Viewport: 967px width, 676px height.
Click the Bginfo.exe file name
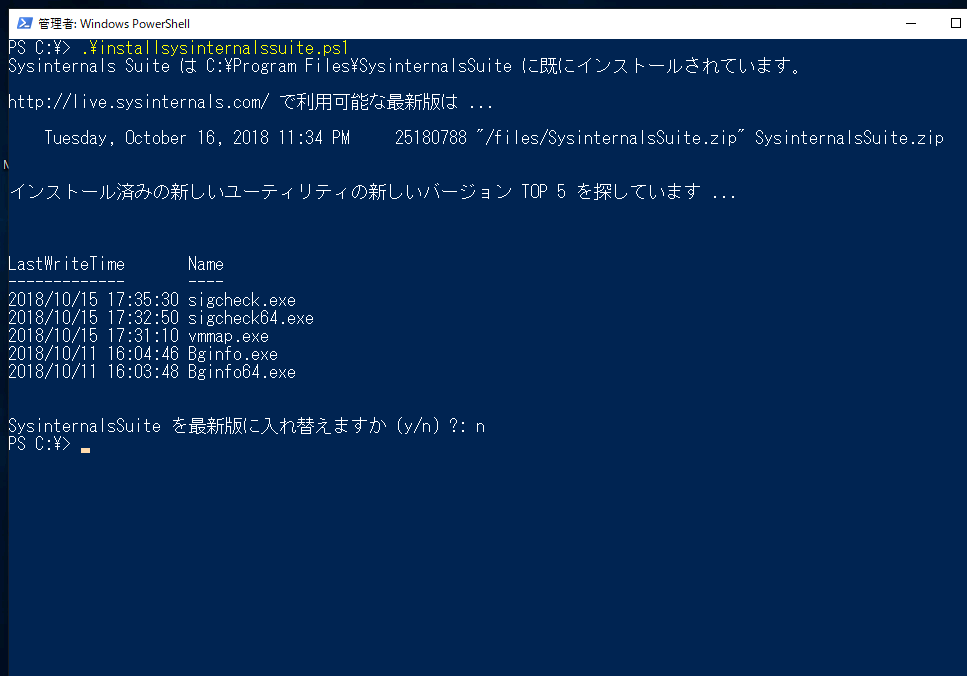232,353
